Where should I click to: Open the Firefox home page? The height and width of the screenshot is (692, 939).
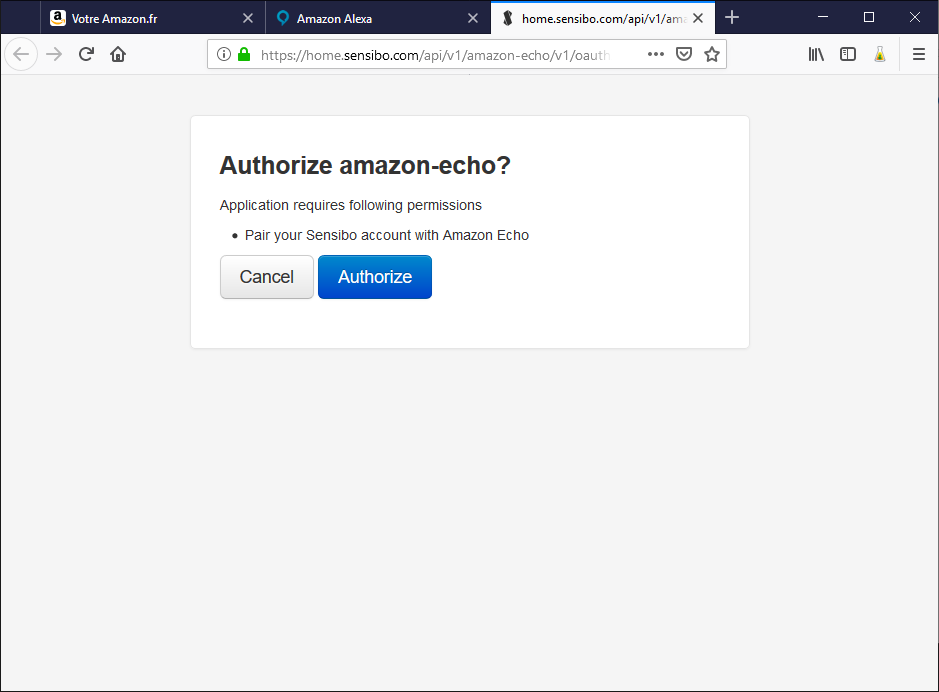click(x=118, y=54)
